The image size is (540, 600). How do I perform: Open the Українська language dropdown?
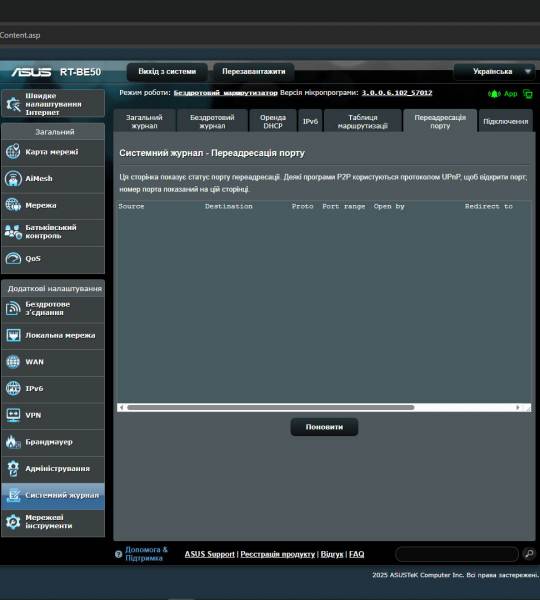(x=494, y=72)
